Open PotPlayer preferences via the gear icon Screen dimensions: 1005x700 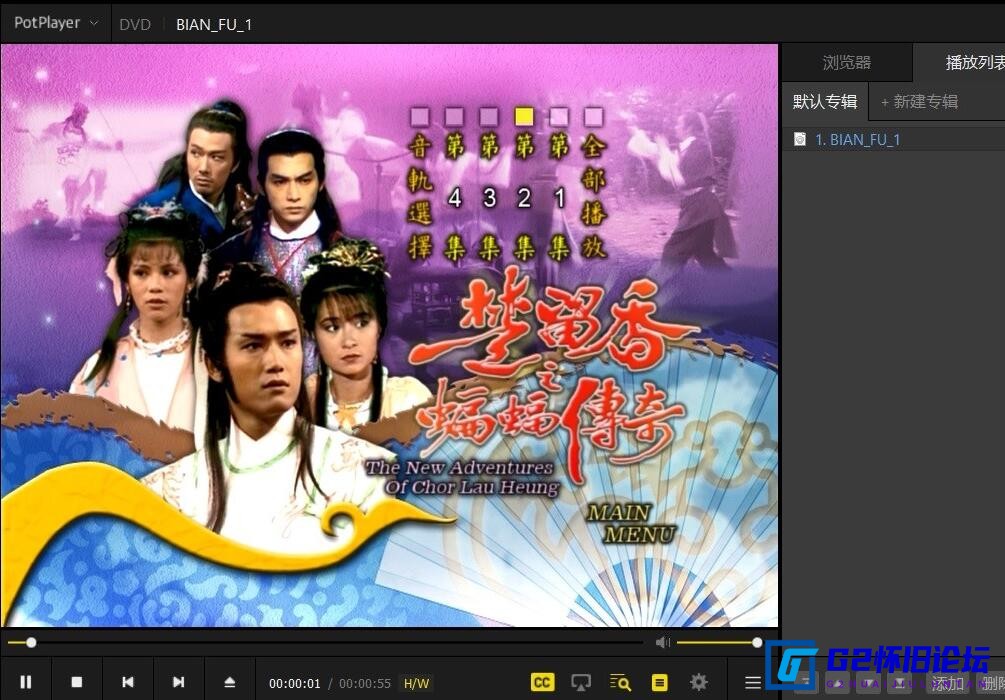(x=699, y=682)
